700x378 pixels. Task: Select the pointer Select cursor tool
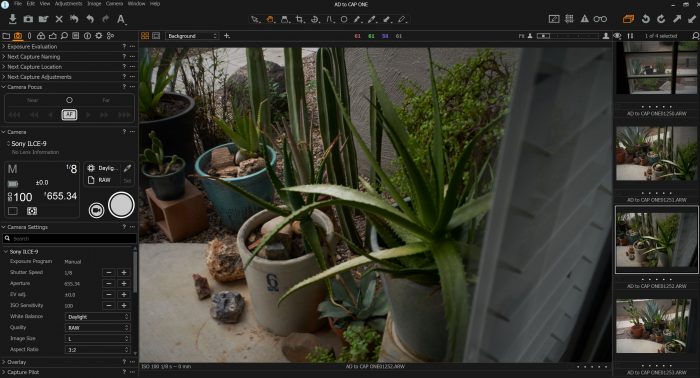coord(255,19)
